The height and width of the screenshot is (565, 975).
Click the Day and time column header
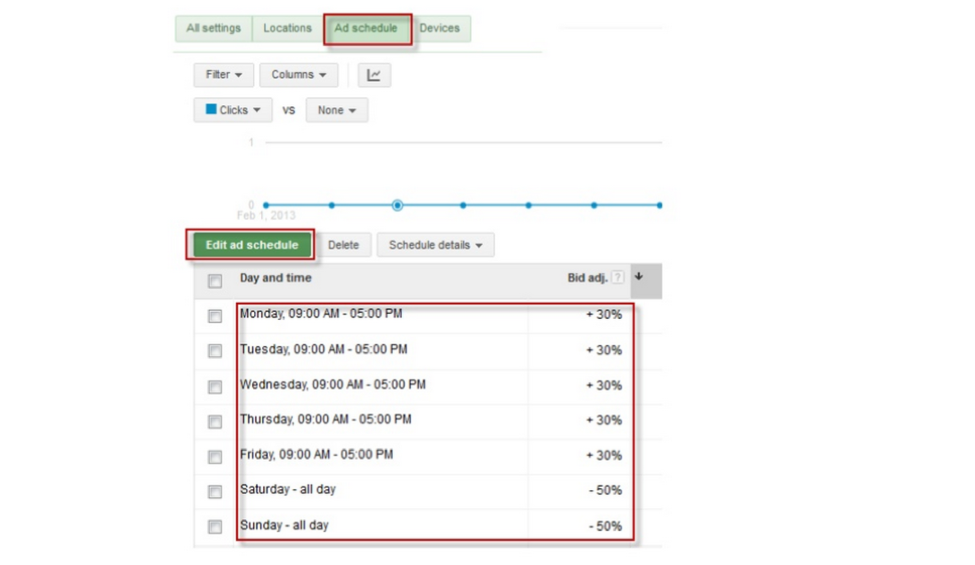tap(275, 278)
